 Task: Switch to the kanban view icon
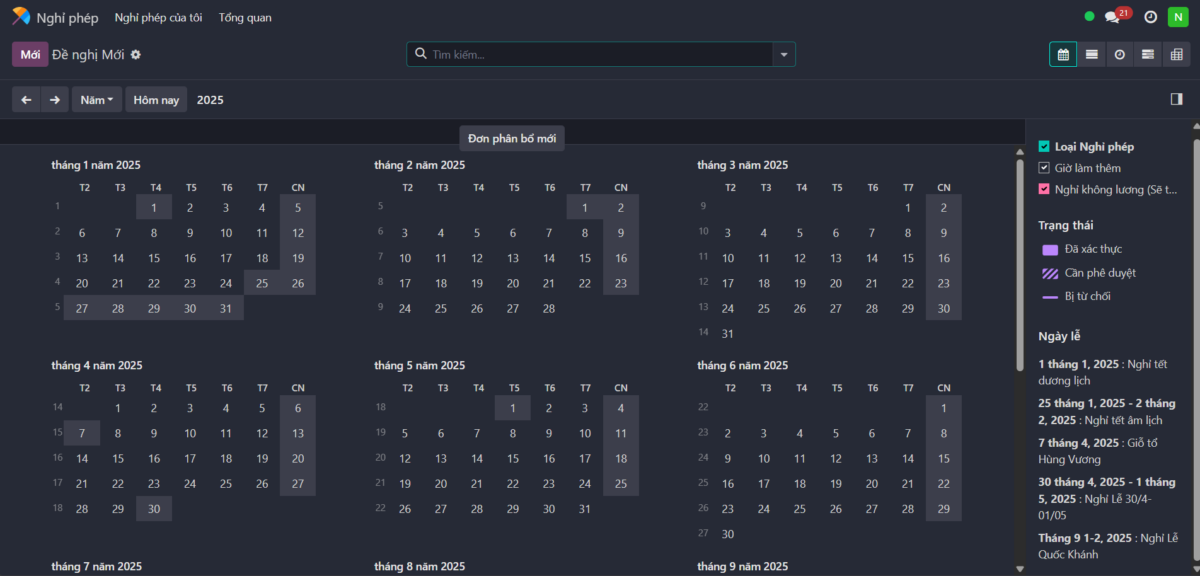pyautogui.click(x=1147, y=54)
